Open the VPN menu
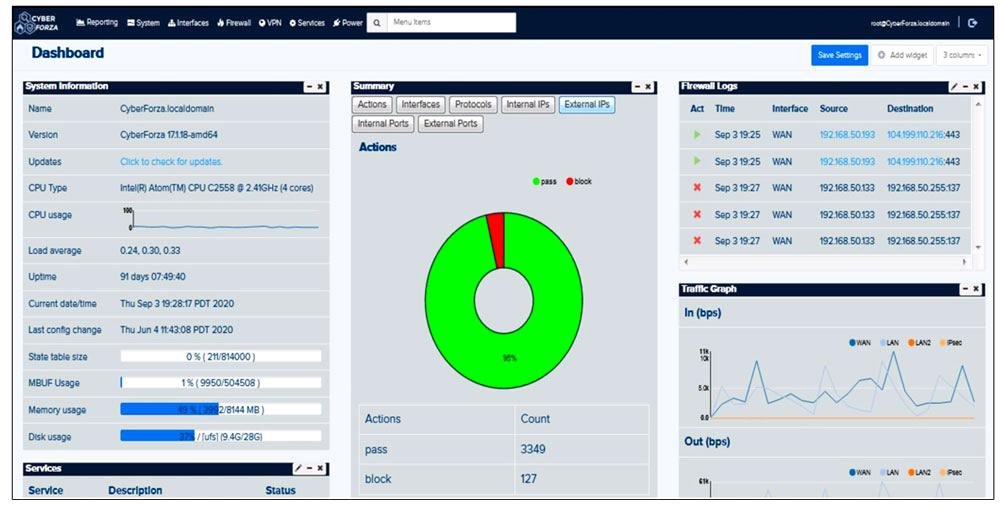The width and height of the screenshot is (1000, 511). click(270, 22)
